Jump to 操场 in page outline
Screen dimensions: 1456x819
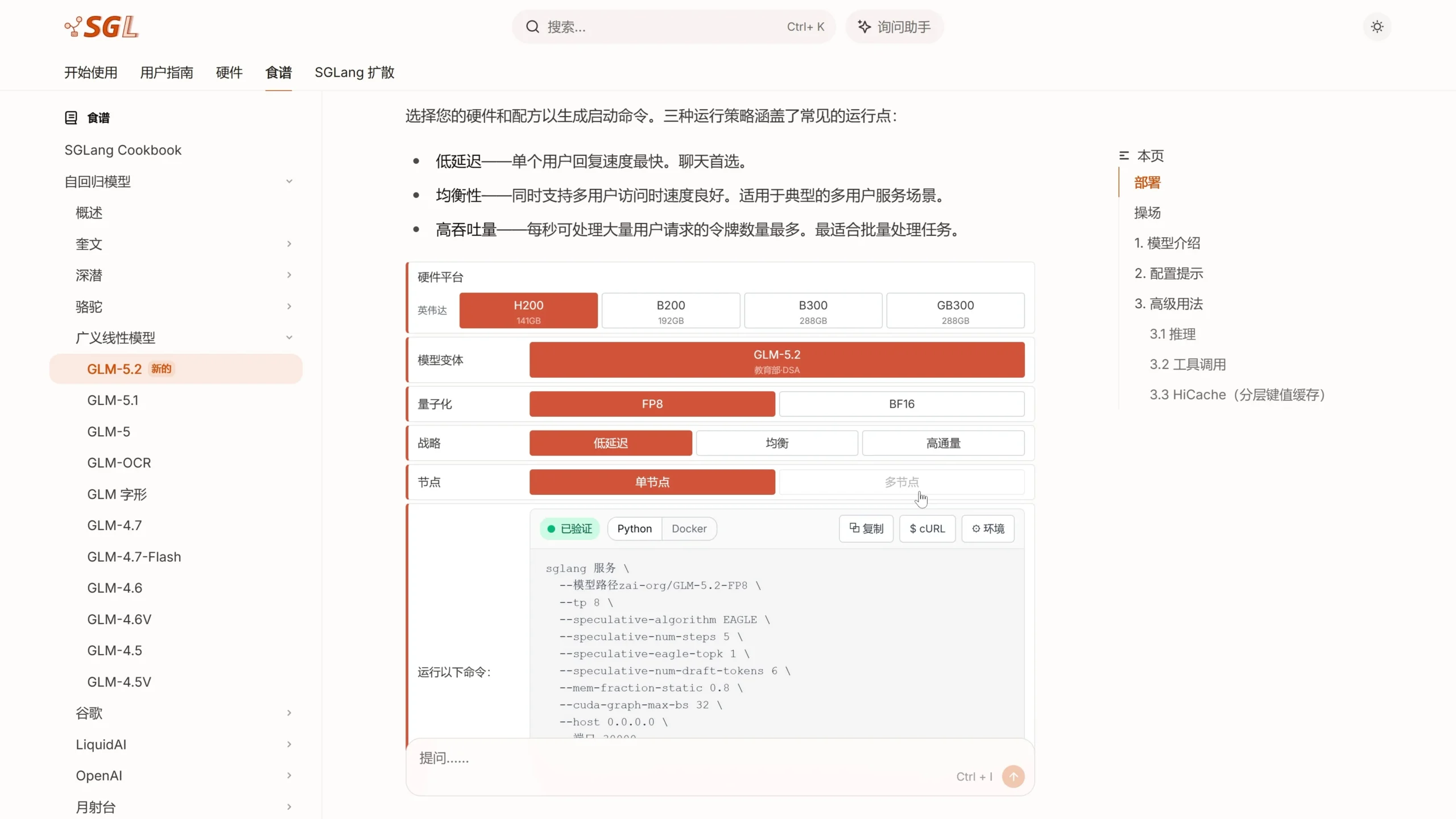[1147, 213]
